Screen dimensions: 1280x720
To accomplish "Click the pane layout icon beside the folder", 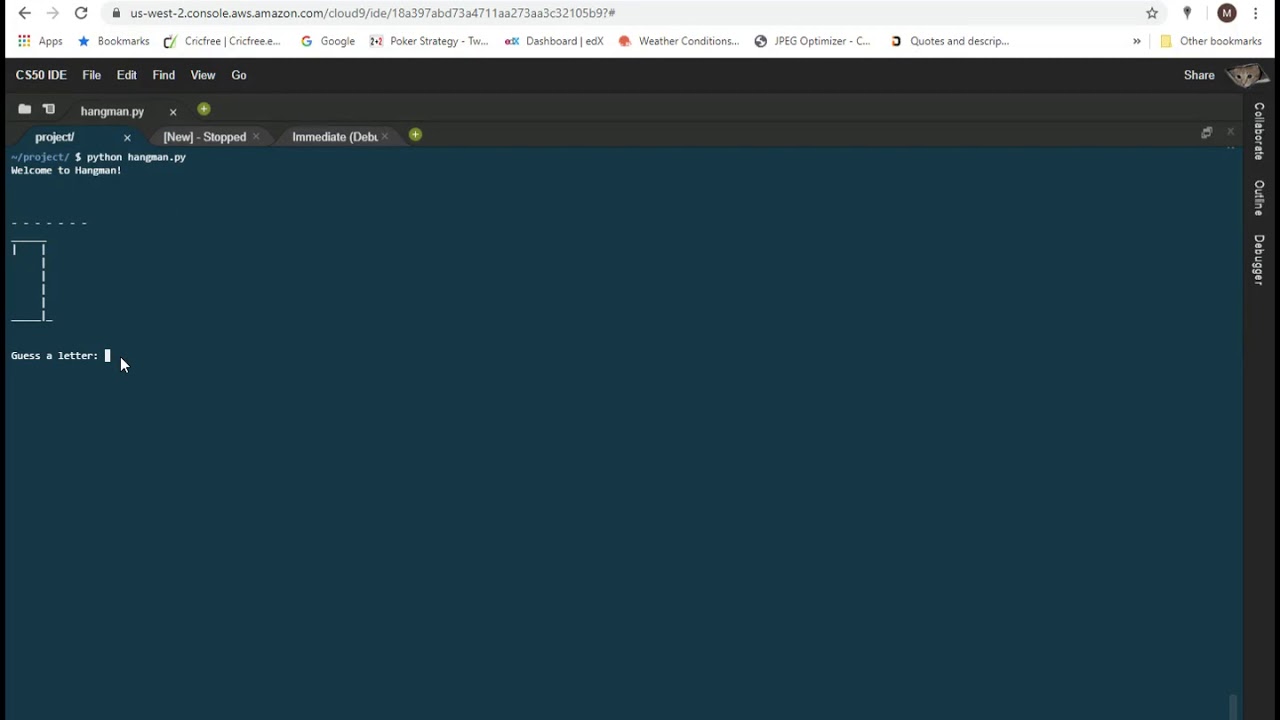I will [49, 109].
